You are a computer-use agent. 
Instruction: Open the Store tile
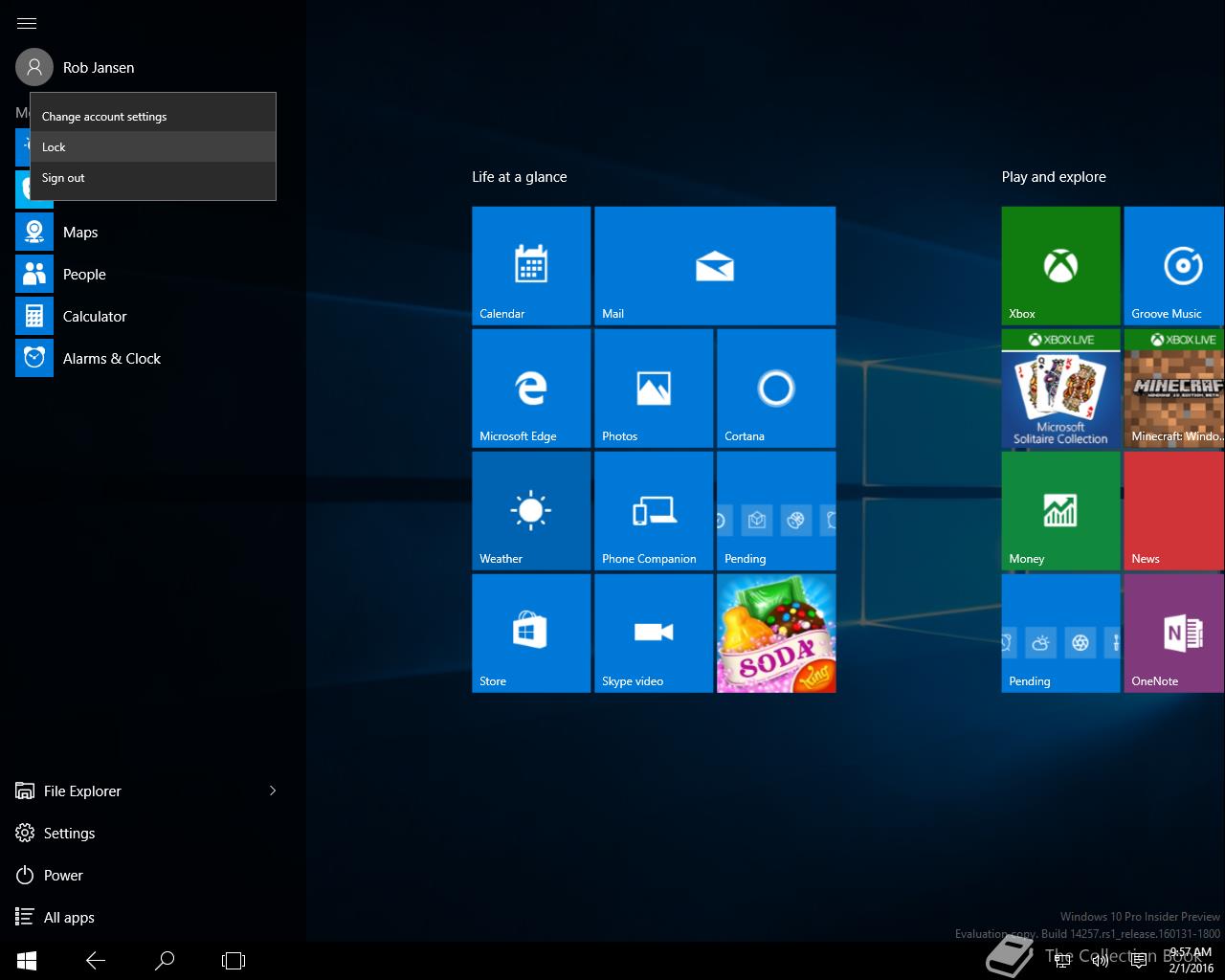pos(531,634)
